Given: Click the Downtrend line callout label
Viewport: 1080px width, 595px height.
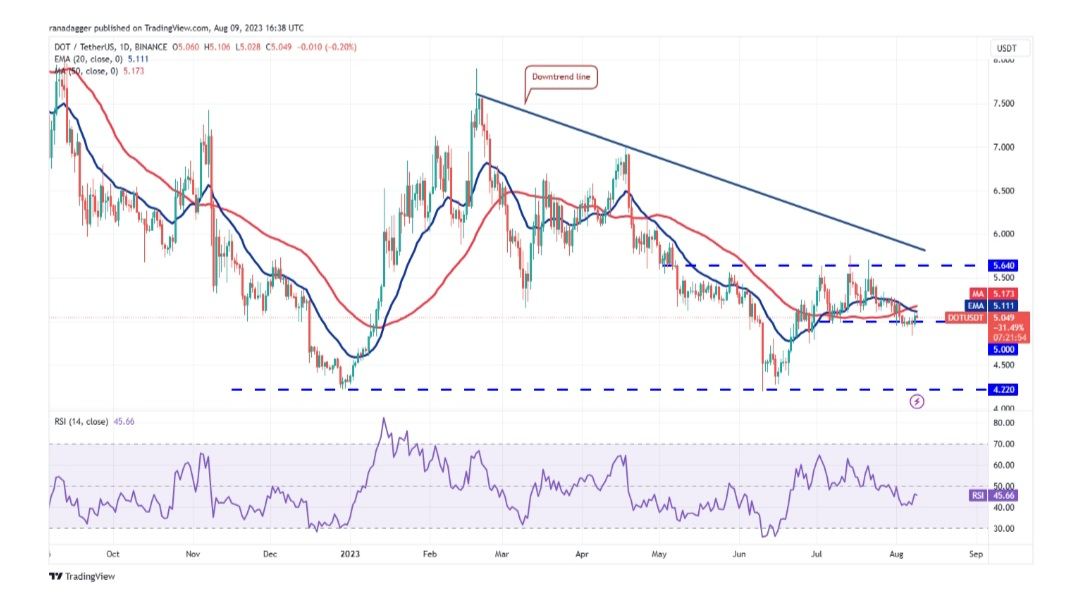Looking at the screenshot, I should pos(561,77).
